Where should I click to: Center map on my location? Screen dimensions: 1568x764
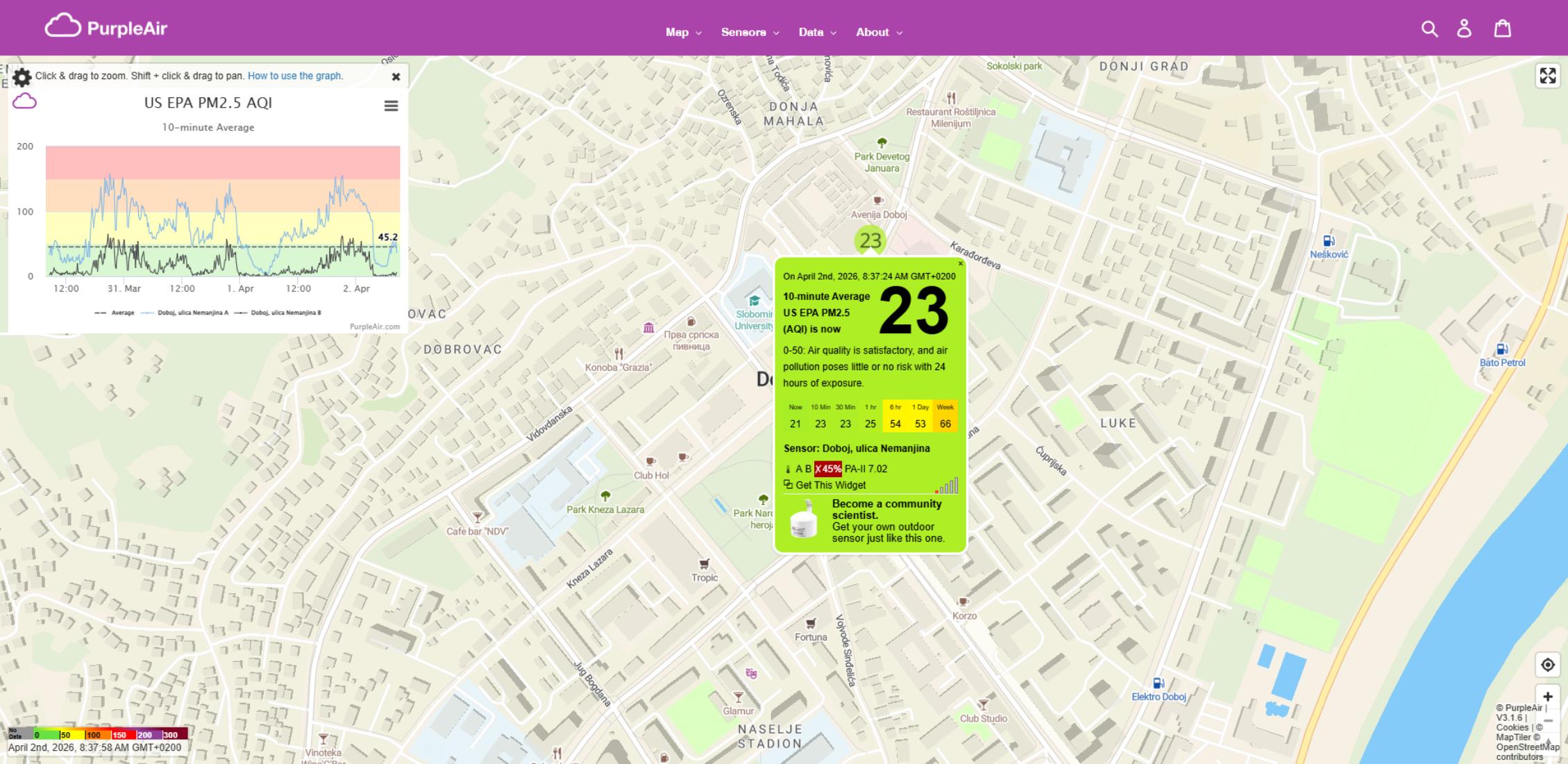click(1547, 665)
